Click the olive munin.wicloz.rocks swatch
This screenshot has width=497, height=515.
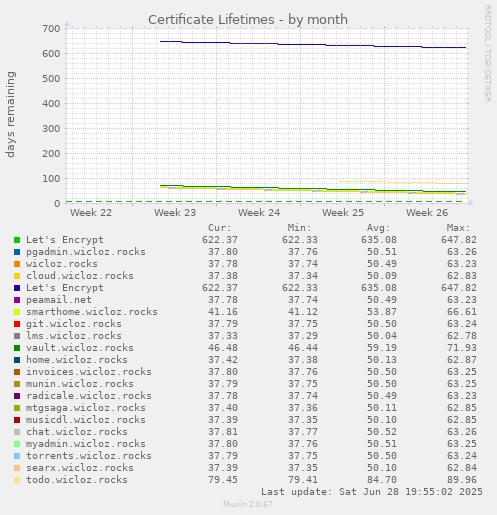(x=17, y=384)
